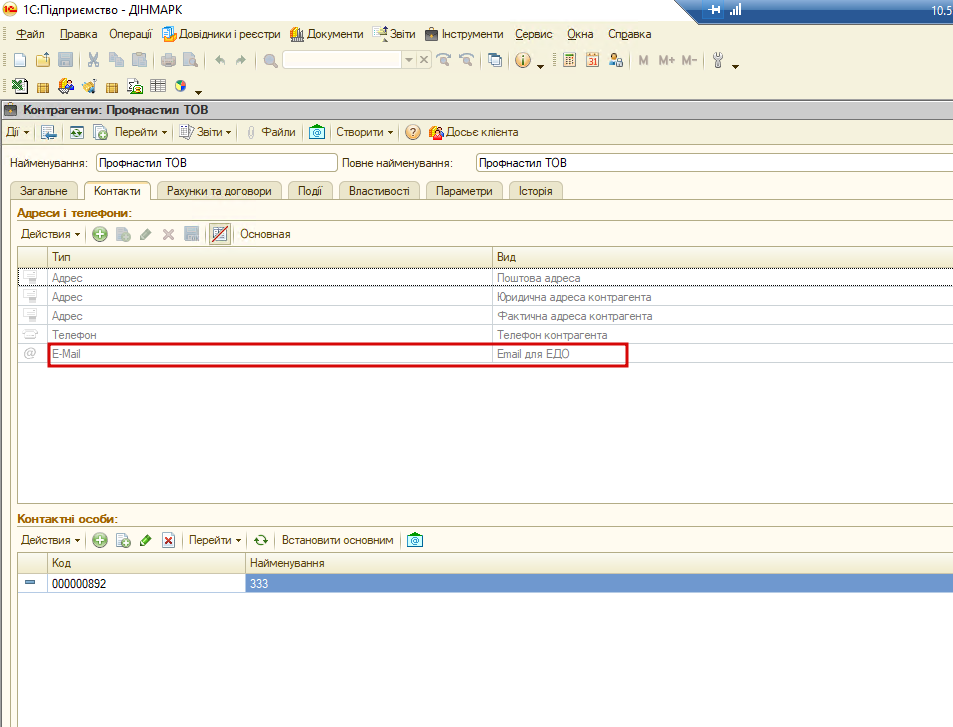Click the Вид column header
The image size is (953, 727).
coord(722,257)
